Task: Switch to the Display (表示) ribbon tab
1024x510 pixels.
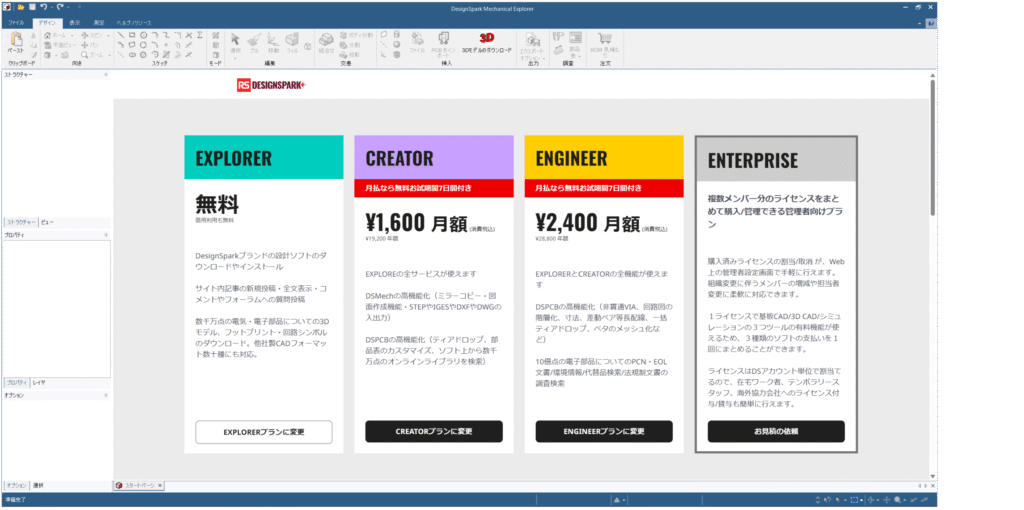Action: pos(74,23)
